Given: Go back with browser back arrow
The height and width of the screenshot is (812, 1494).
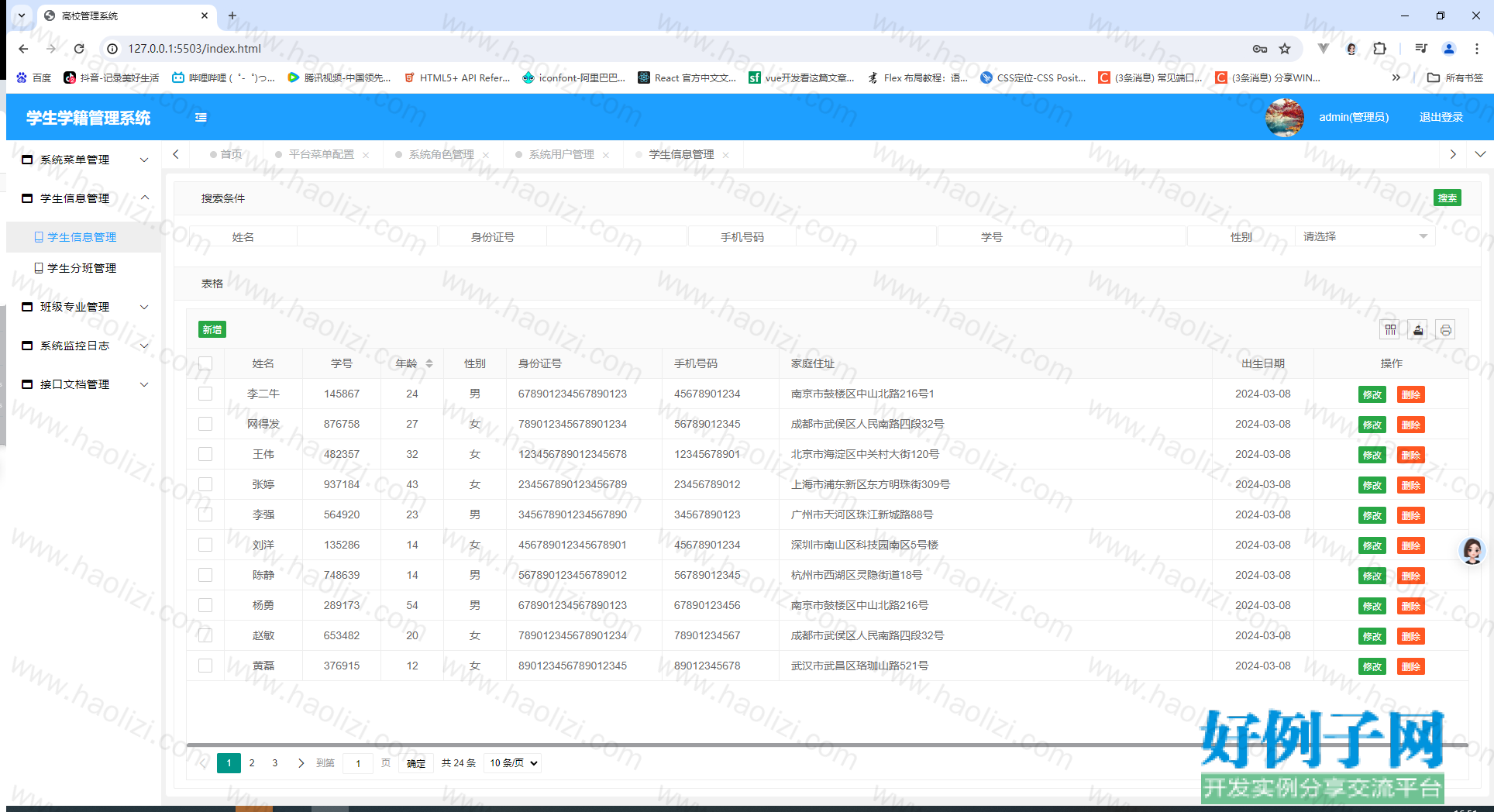Looking at the screenshot, I should [23, 49].
